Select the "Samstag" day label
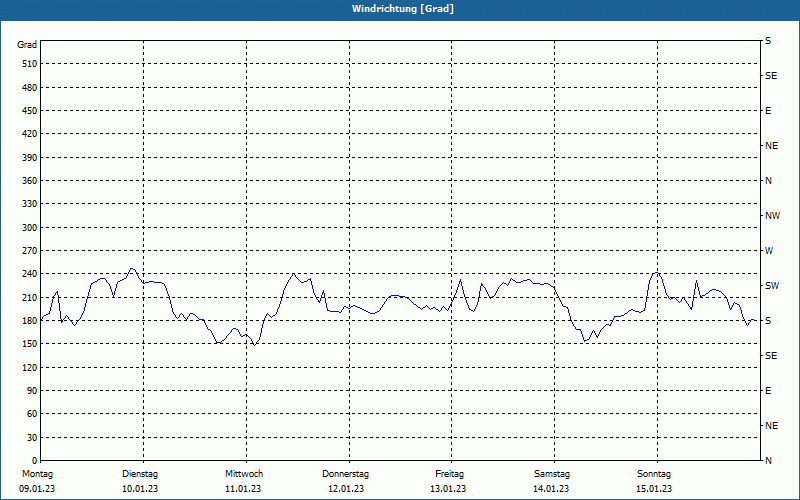 pyautogui.click(x=552, y=474)
